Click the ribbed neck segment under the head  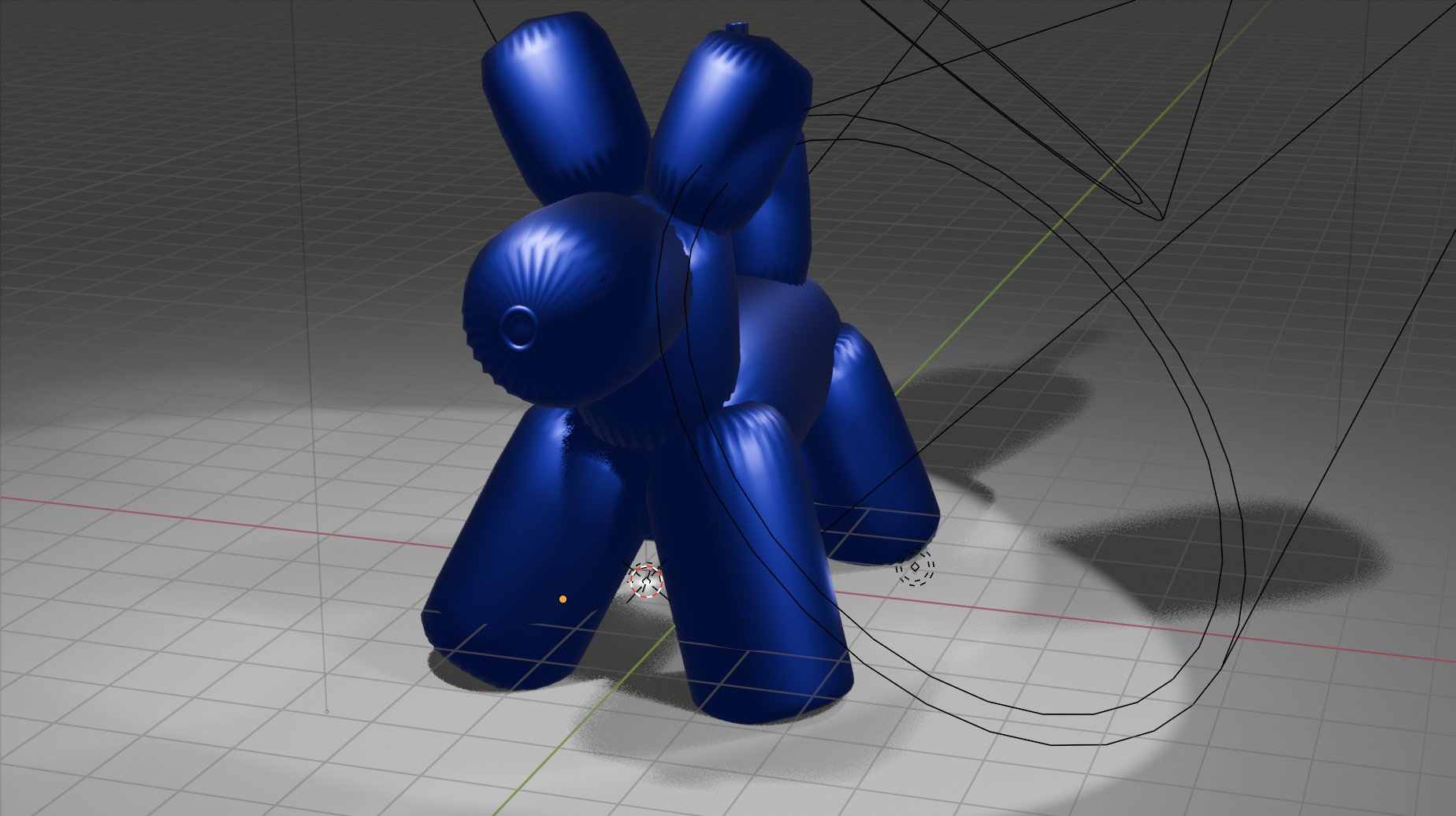coord(622,425)
